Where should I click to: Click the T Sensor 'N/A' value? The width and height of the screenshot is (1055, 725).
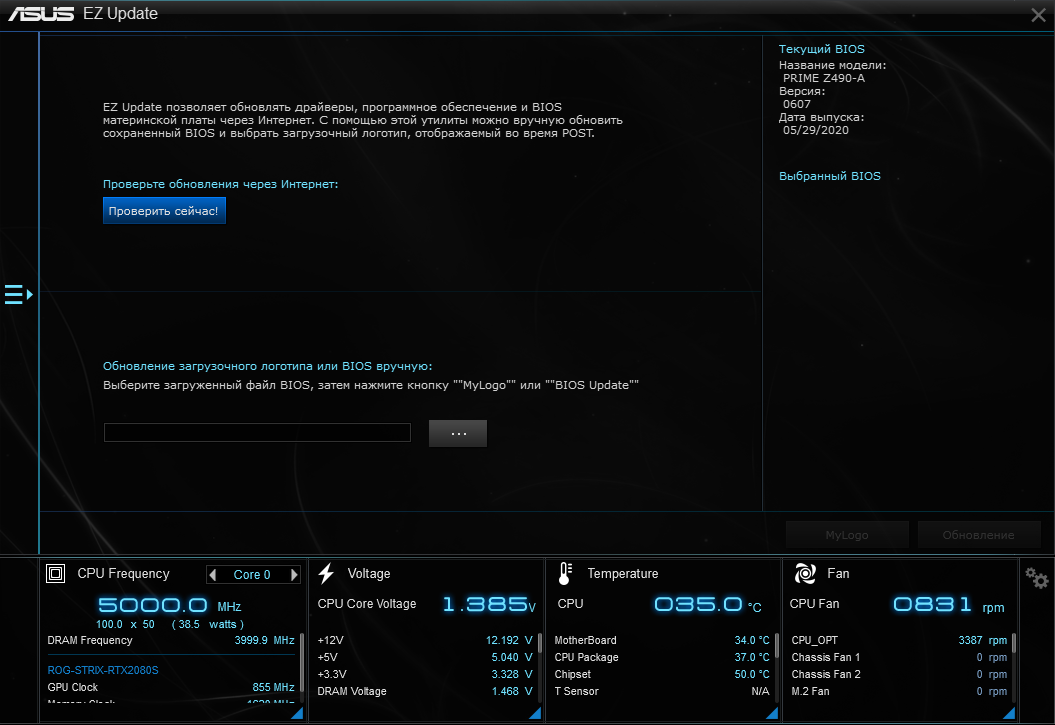coord(760,691)
